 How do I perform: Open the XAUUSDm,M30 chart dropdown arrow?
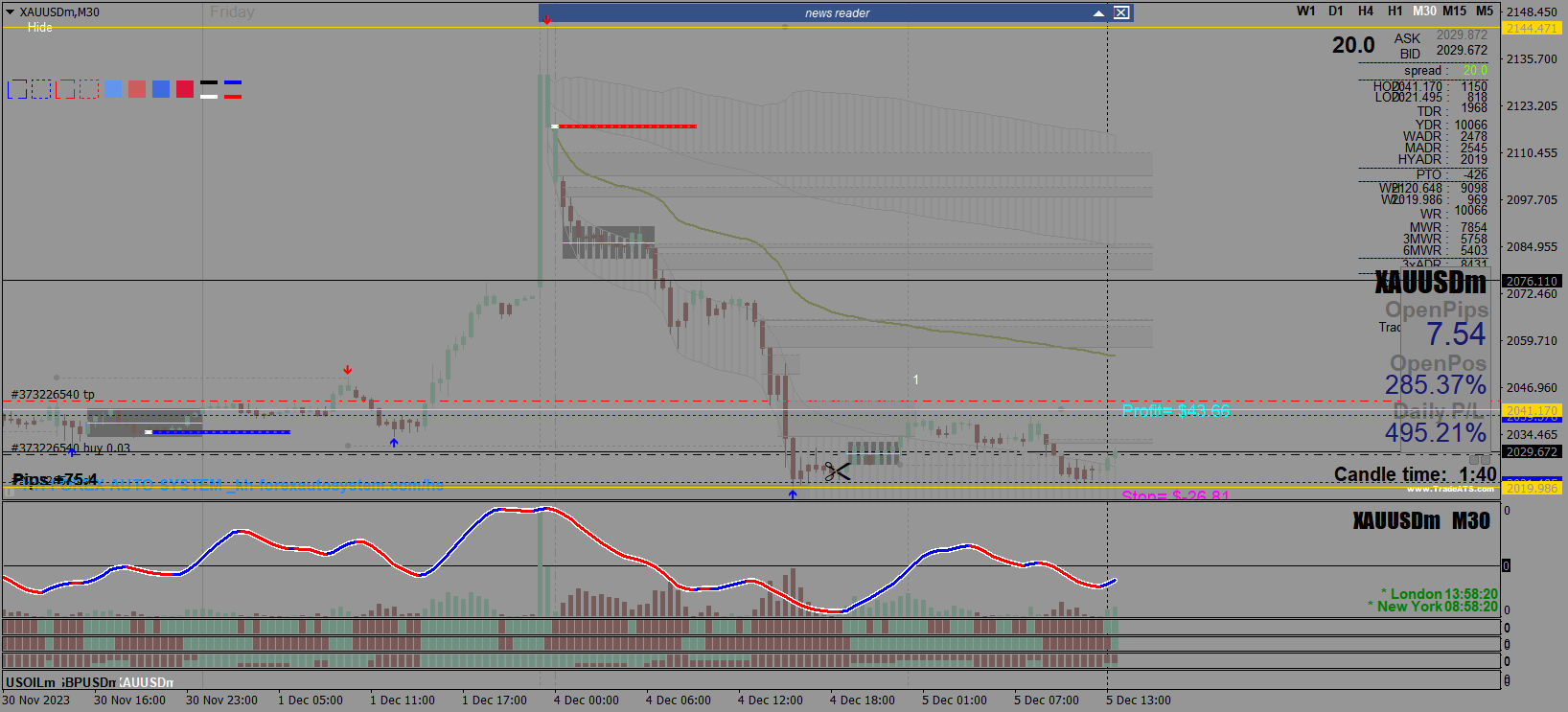click(x=11, y=12)
